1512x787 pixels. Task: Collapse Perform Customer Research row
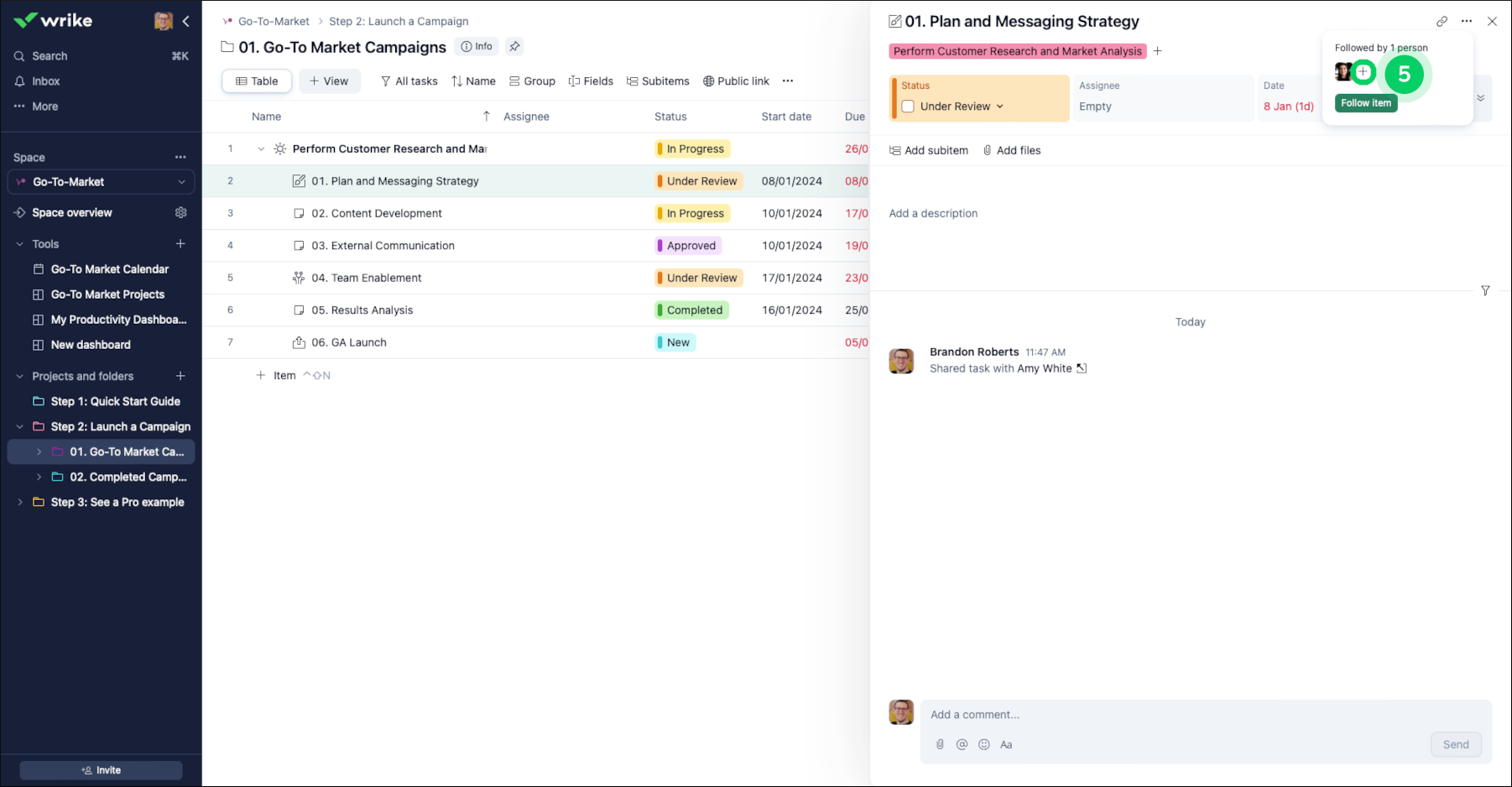[261, 149]
